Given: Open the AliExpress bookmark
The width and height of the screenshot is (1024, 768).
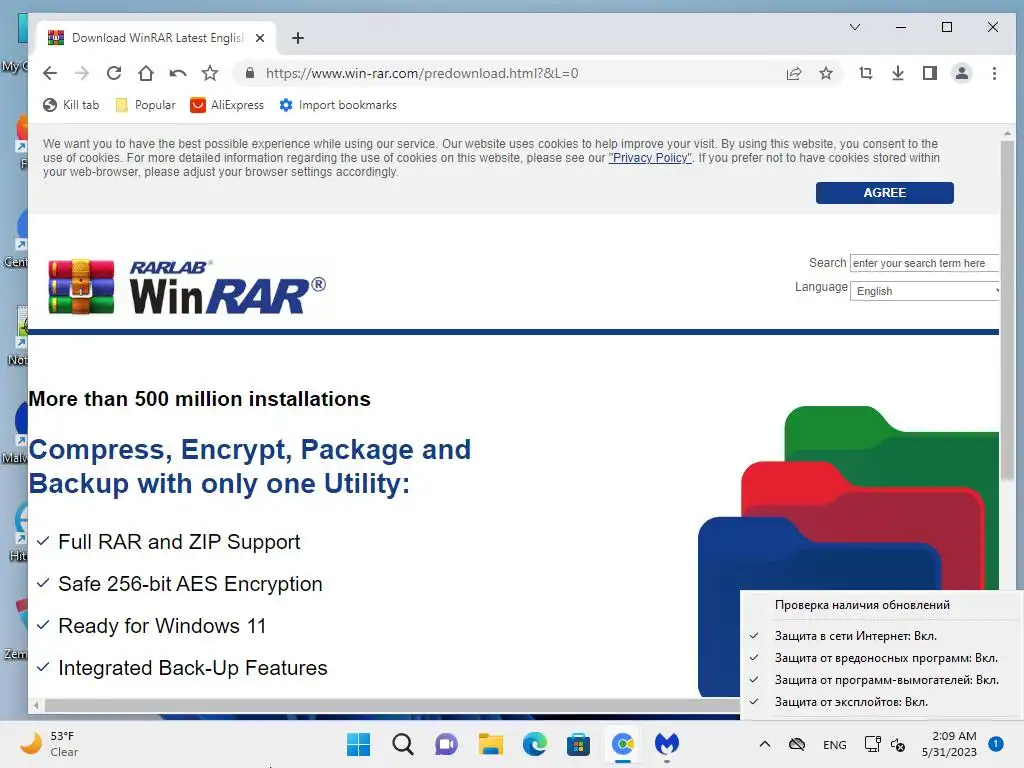Looking at the screenshot, I should [227, 105].
